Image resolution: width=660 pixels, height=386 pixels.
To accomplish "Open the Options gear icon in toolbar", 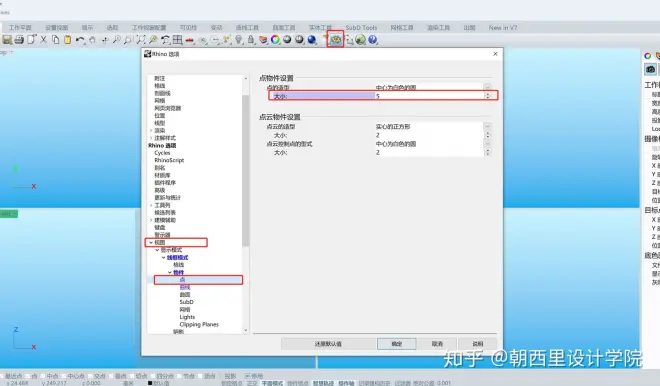I will tap(335, 40).
